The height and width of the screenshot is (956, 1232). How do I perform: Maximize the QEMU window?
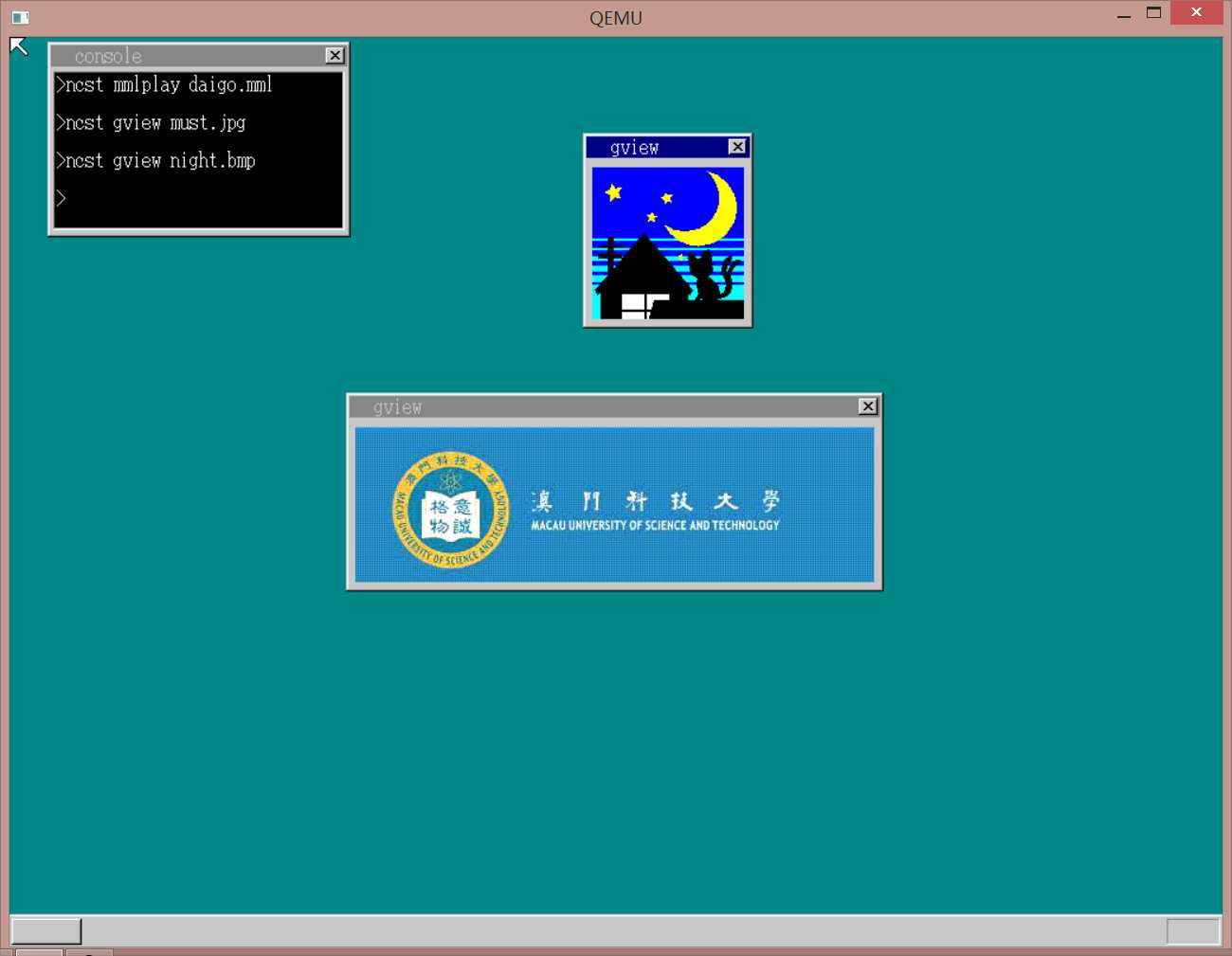click(x=1153, y=13)
